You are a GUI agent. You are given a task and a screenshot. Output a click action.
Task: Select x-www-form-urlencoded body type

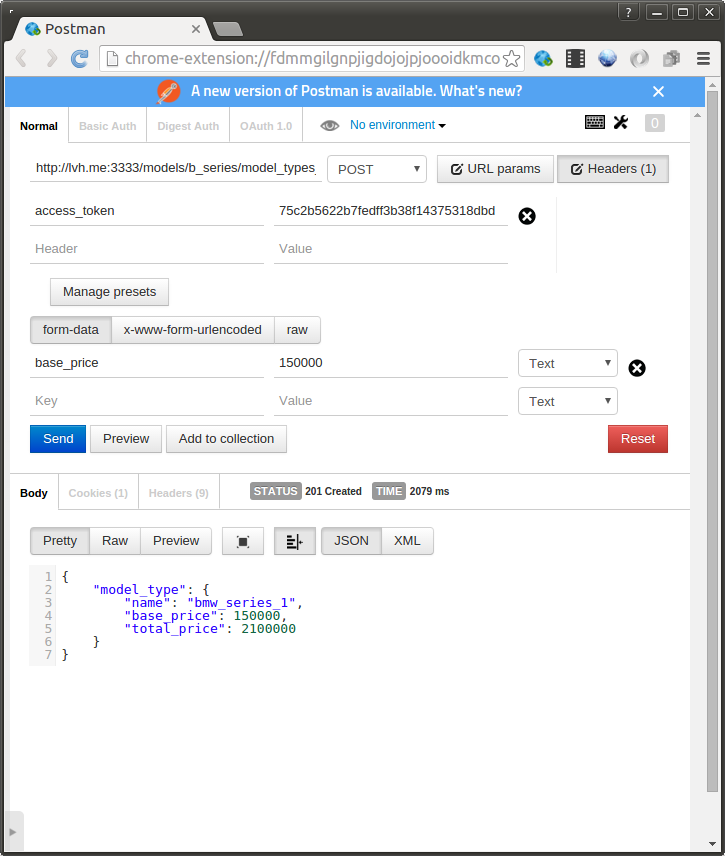pyautogui.click(x=193, y=330)
